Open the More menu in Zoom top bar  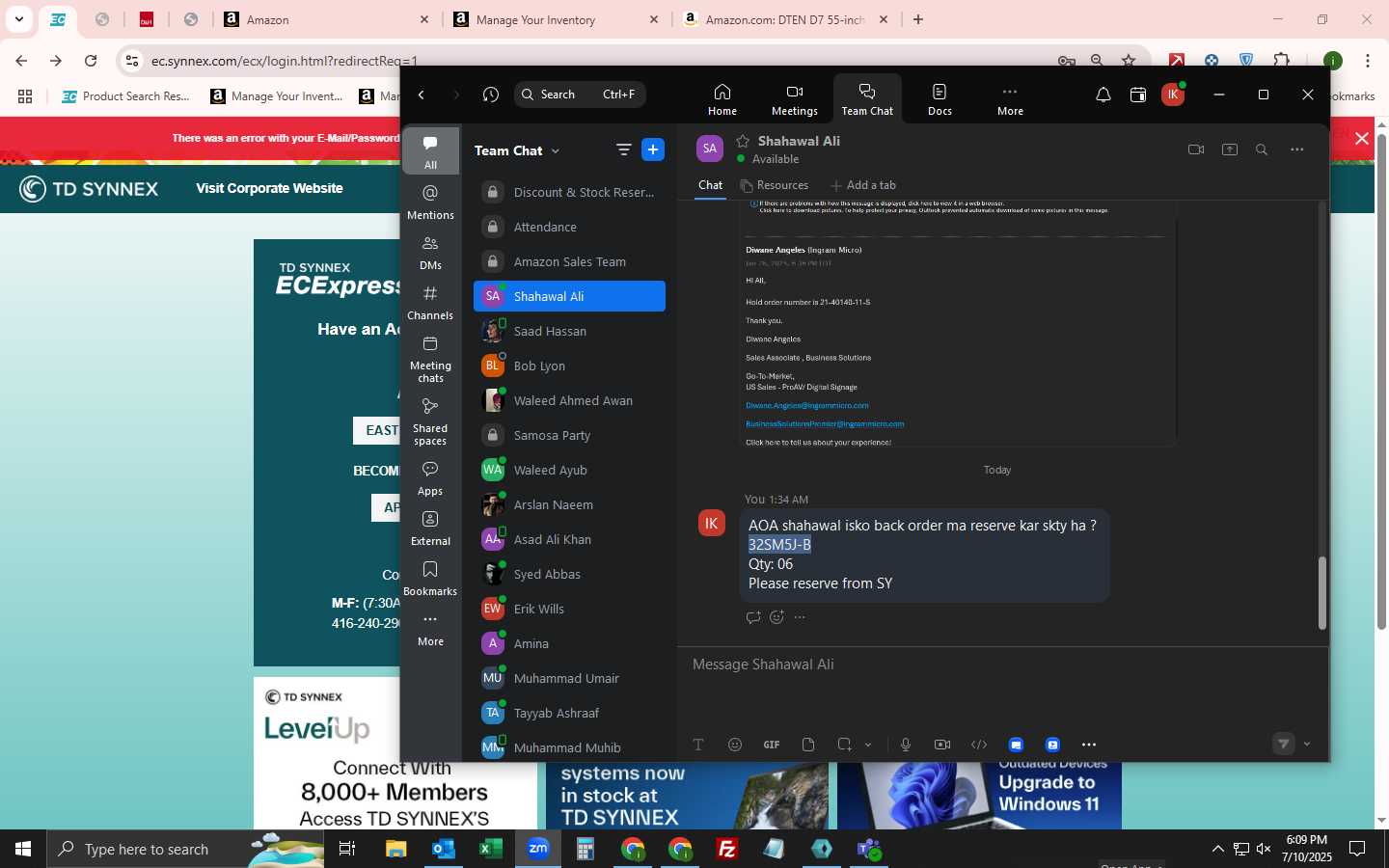pos(1010,99)
